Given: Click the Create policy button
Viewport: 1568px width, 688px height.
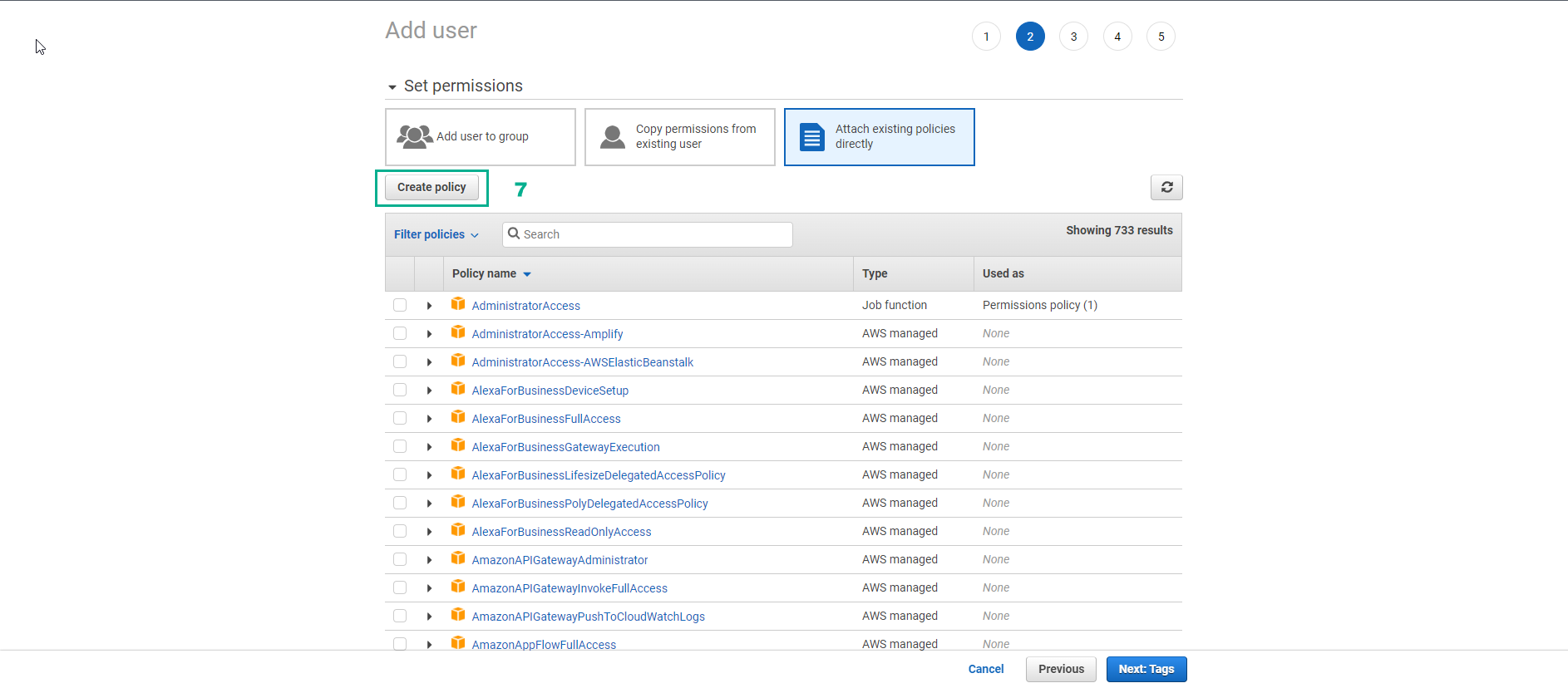Looking at the screenshot, I should 431,187.
